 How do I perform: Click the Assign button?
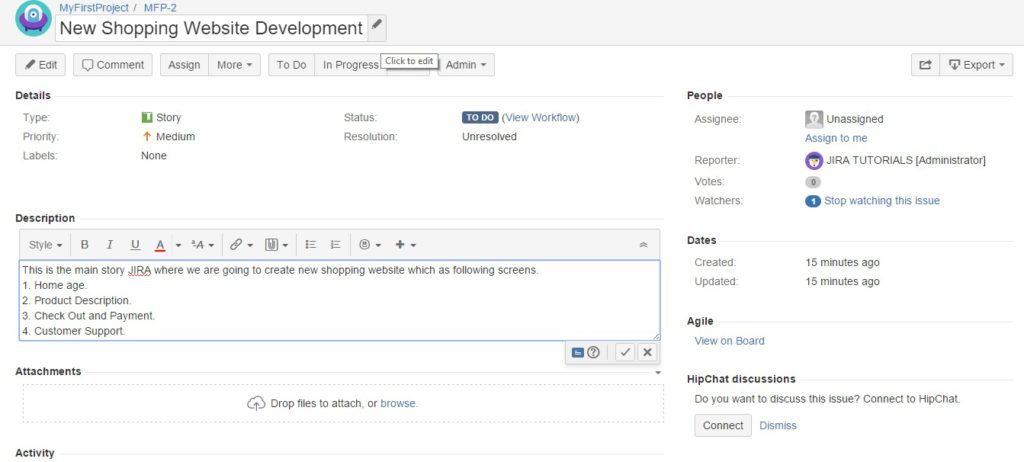click(184, 65)
